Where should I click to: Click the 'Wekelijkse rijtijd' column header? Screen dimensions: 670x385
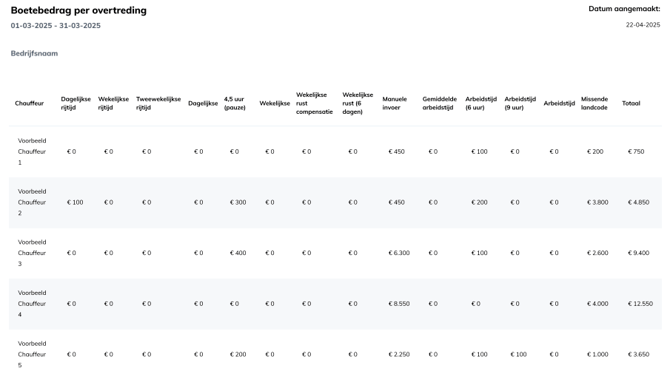click(113, 103)
